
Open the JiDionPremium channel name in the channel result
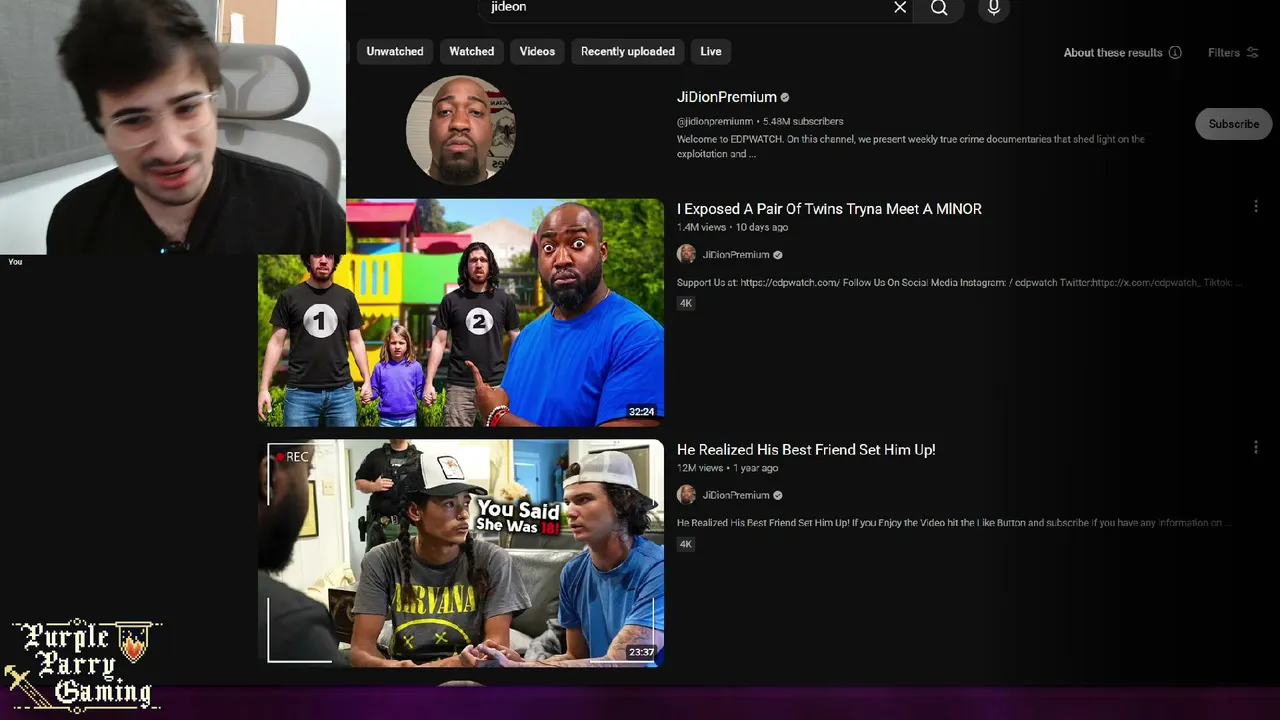click(727, 97)
